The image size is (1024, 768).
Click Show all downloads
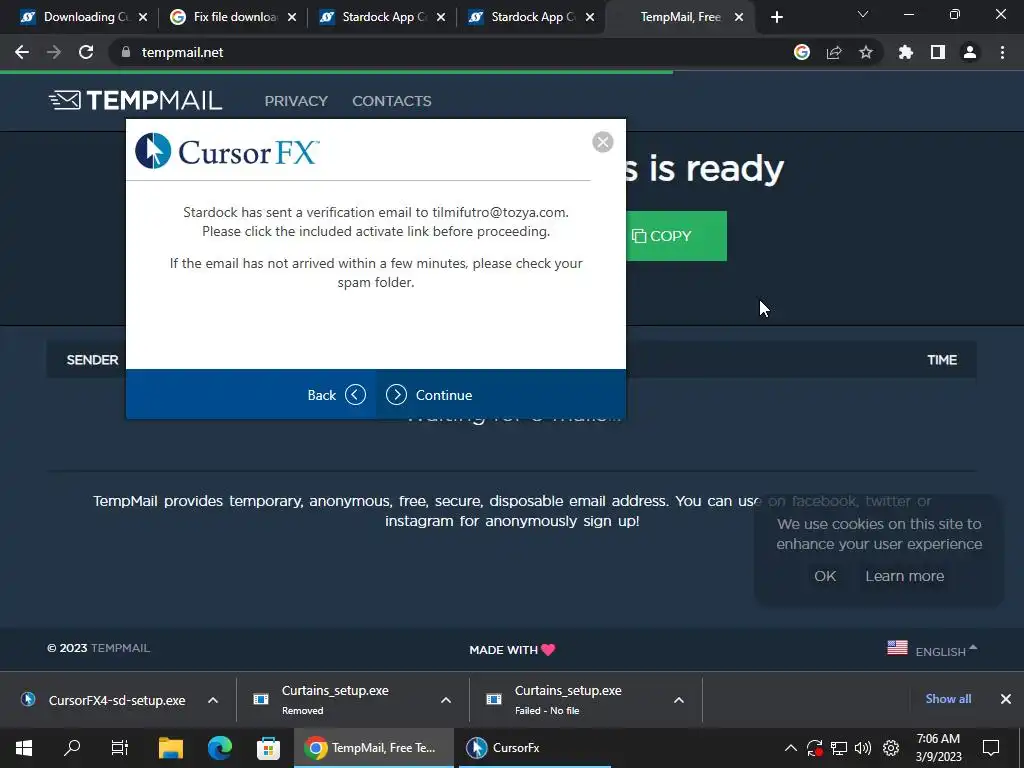(948, 699)
